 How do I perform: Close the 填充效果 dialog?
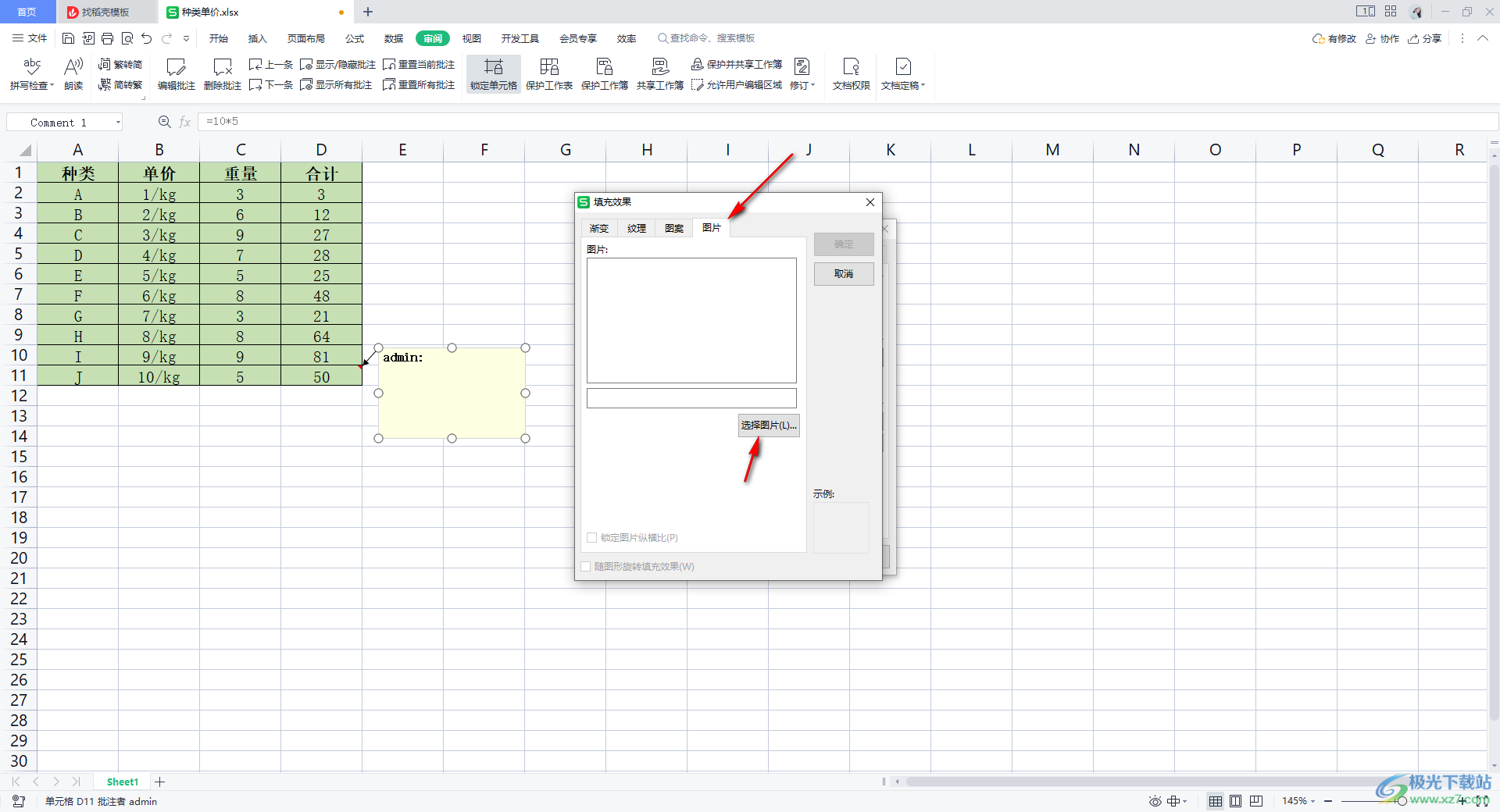870,202
